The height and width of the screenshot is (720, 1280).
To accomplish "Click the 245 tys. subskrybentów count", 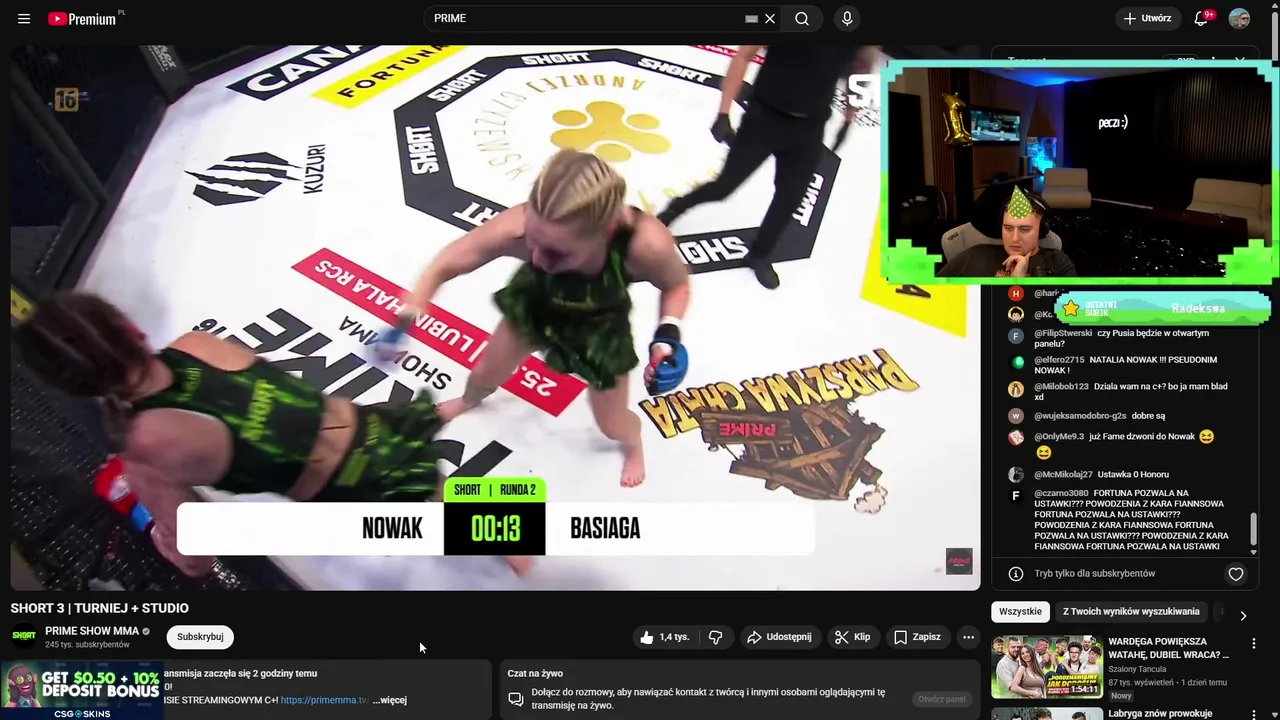I will coord(87,645).
